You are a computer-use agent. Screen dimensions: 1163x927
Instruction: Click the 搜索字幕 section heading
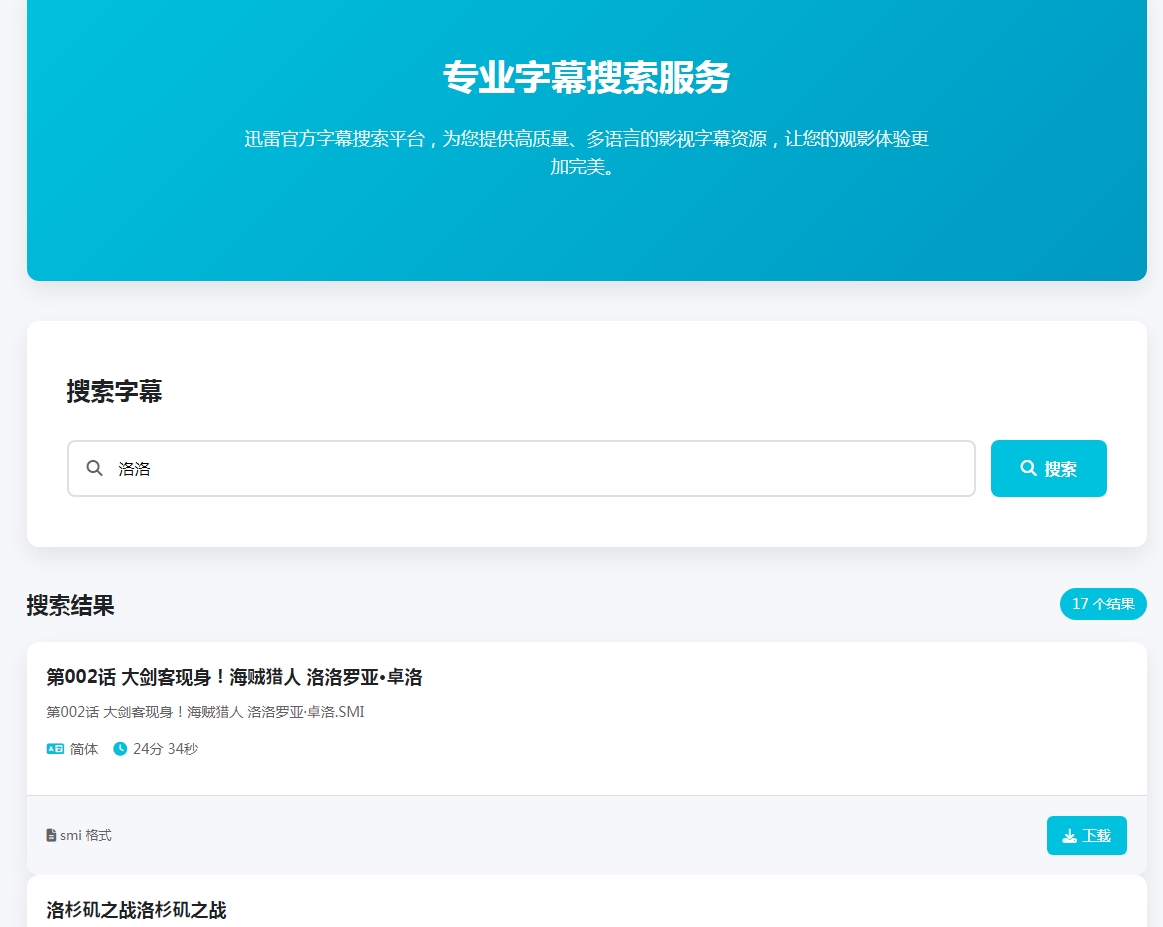(x=114, y=391)
